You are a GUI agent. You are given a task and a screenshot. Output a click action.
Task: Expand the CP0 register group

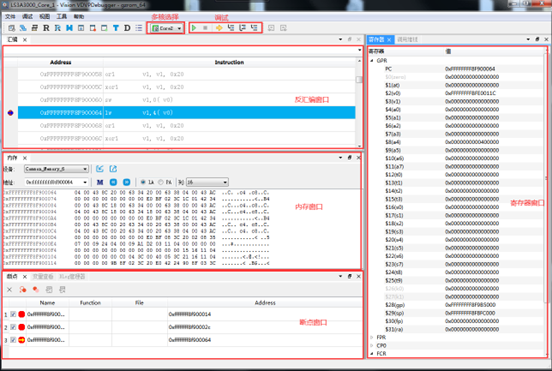coord(372,345)
